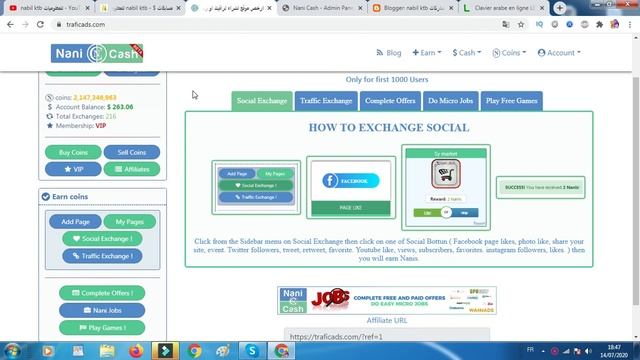Click the Sell Coins button
The width and height of the screenshot is (640, 360).
[x=132, y=152]
